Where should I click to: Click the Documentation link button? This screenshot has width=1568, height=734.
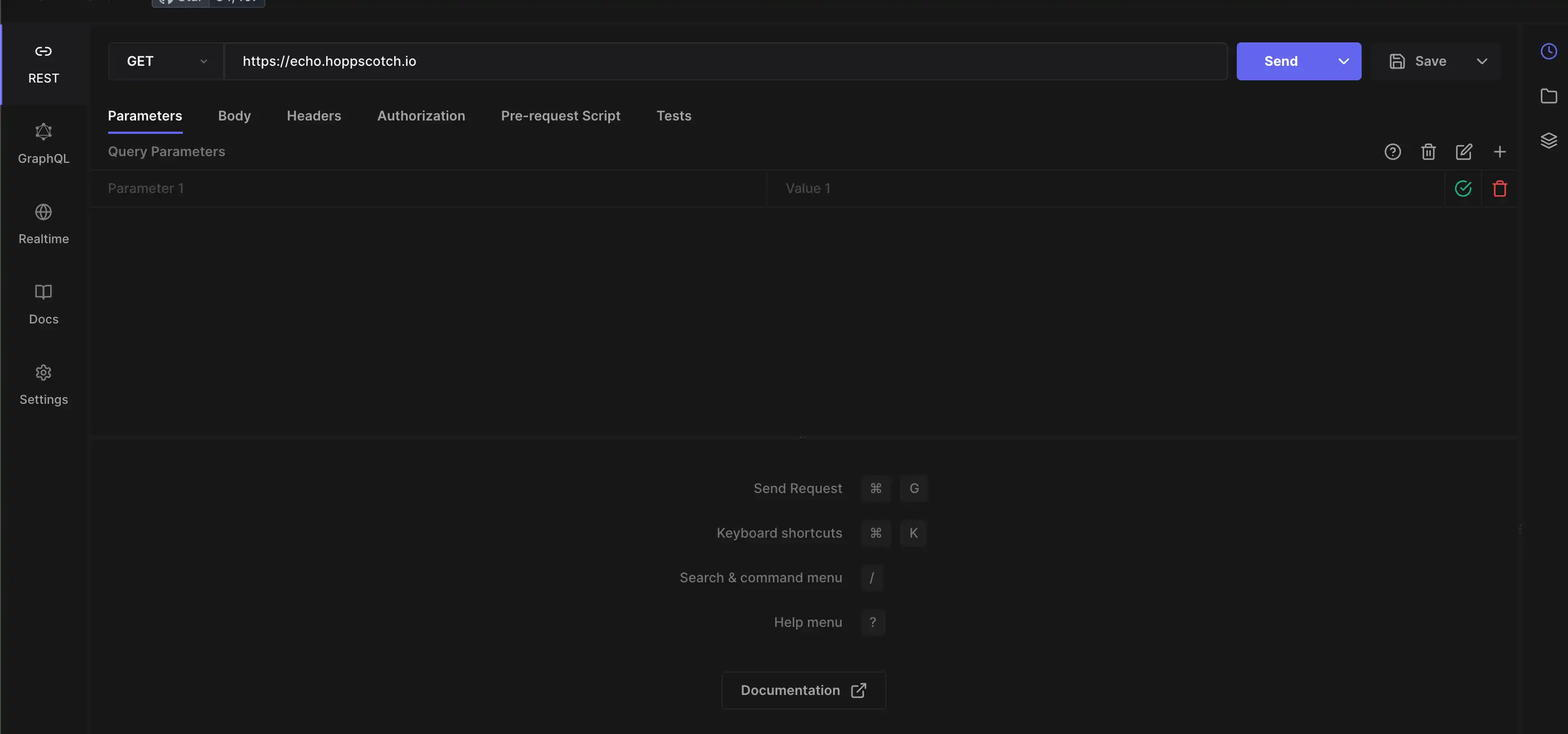pyautogui.click(x=803, y=690)
